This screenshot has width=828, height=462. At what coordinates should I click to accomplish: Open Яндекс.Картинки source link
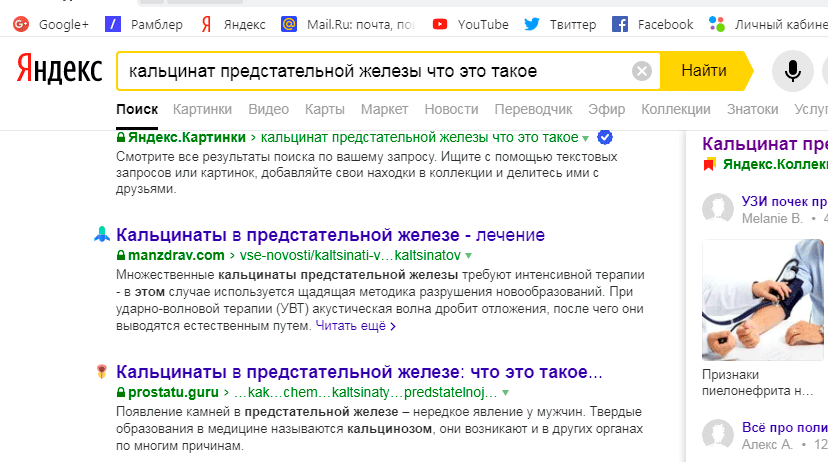187,137
